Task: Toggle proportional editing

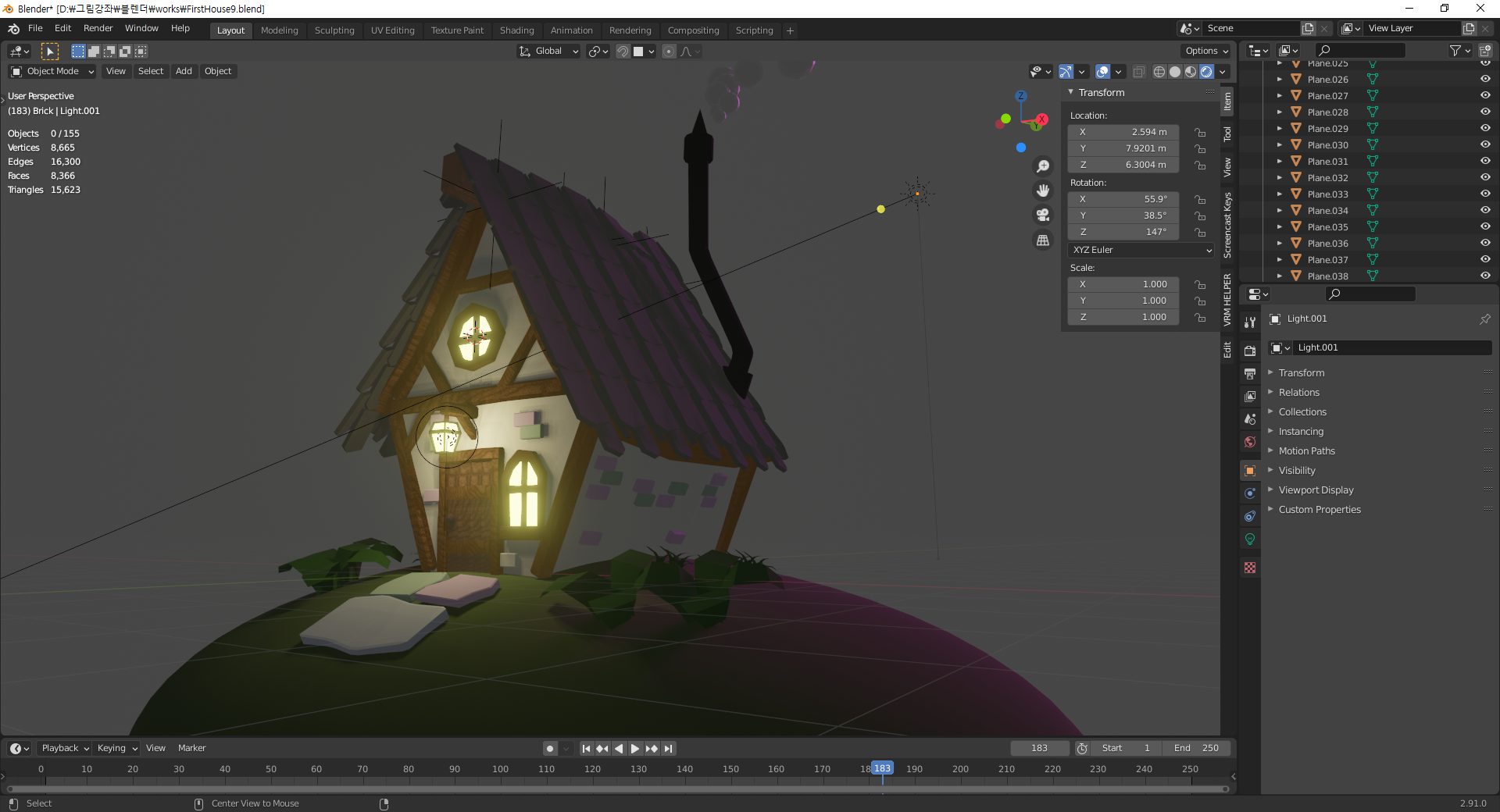Action: pos(668,52)
